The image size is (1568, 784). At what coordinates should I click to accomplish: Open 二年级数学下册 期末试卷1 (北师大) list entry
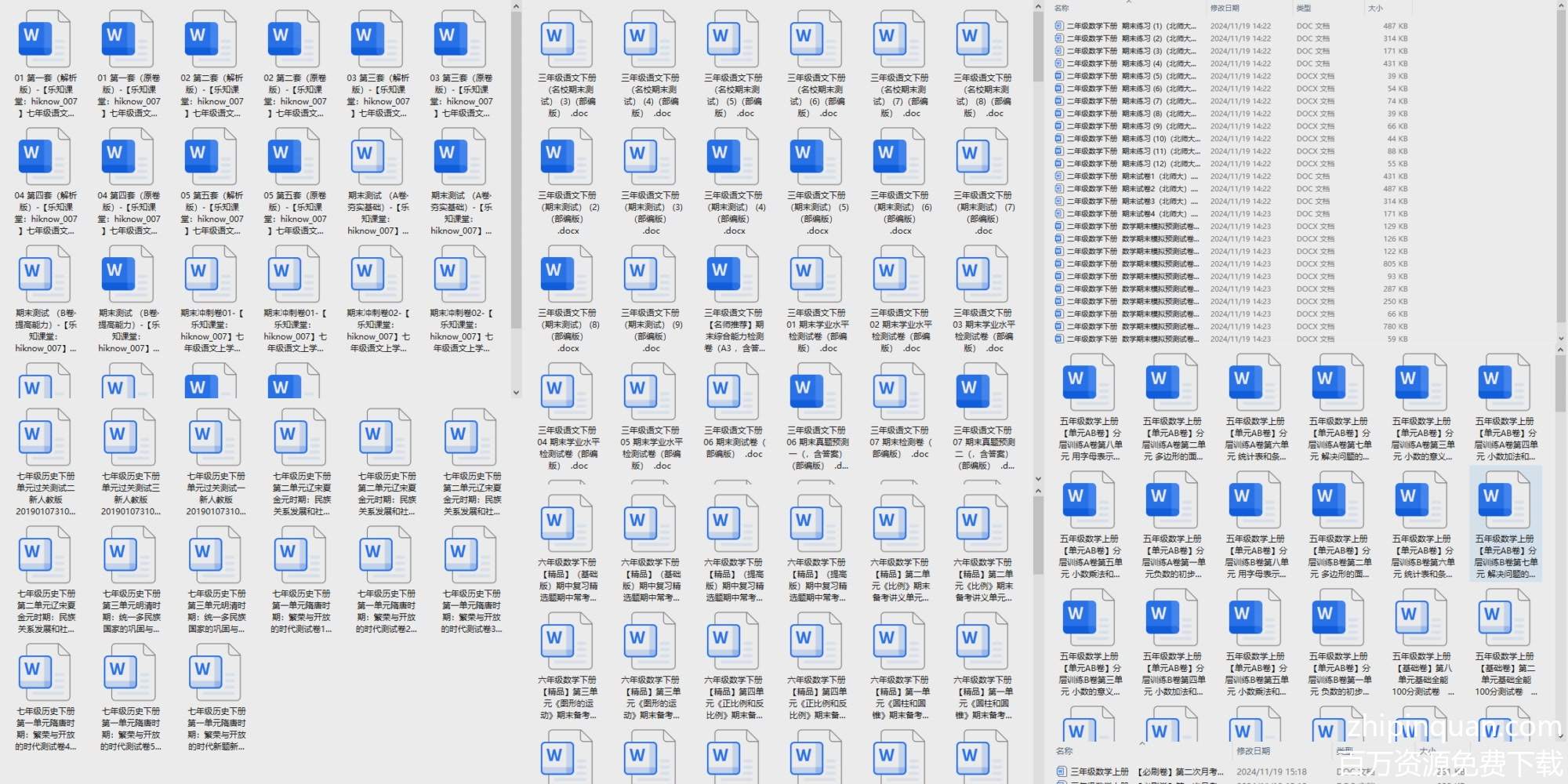pos(1129,176)
